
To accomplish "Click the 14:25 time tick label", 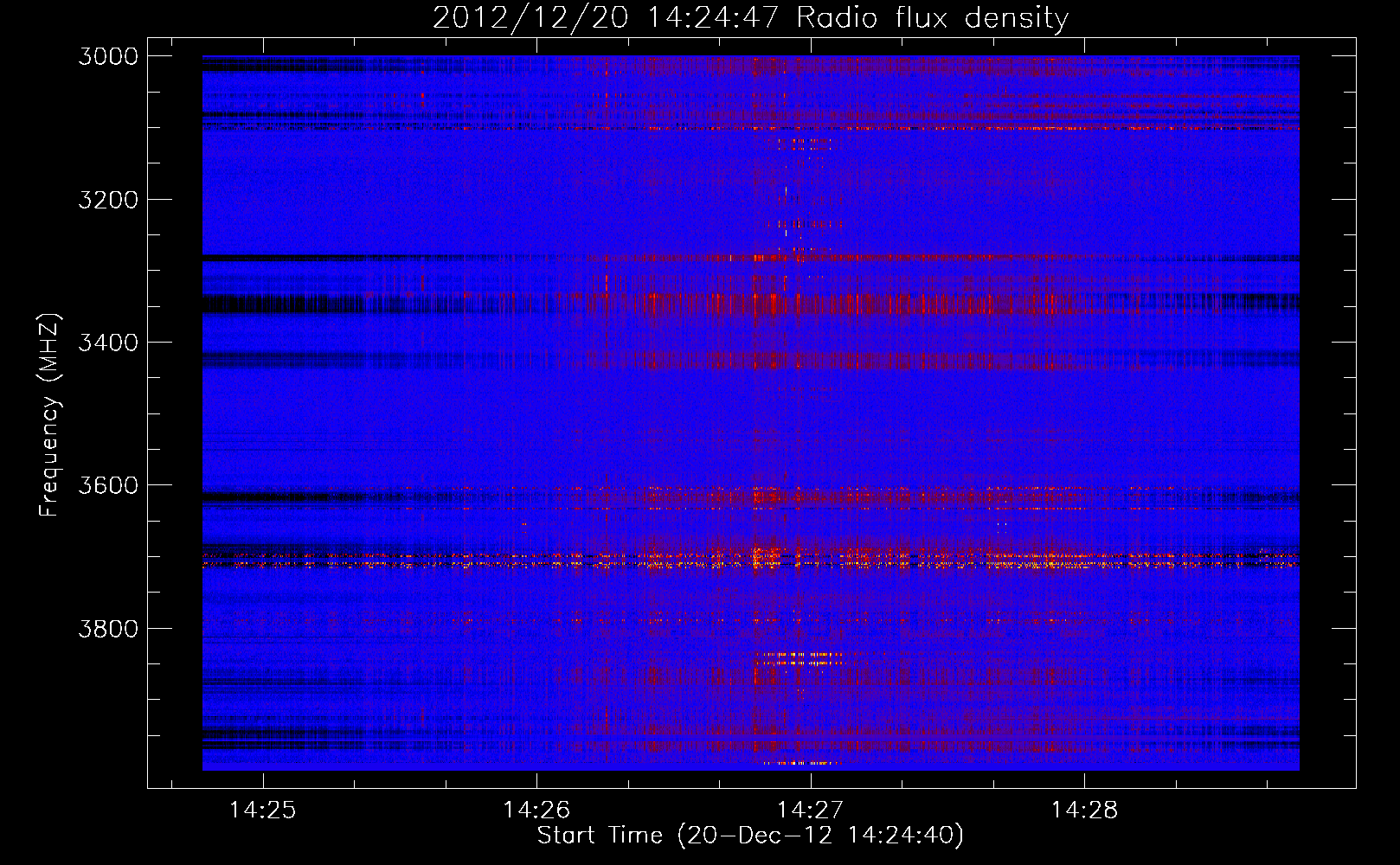I will pos(262,810).
